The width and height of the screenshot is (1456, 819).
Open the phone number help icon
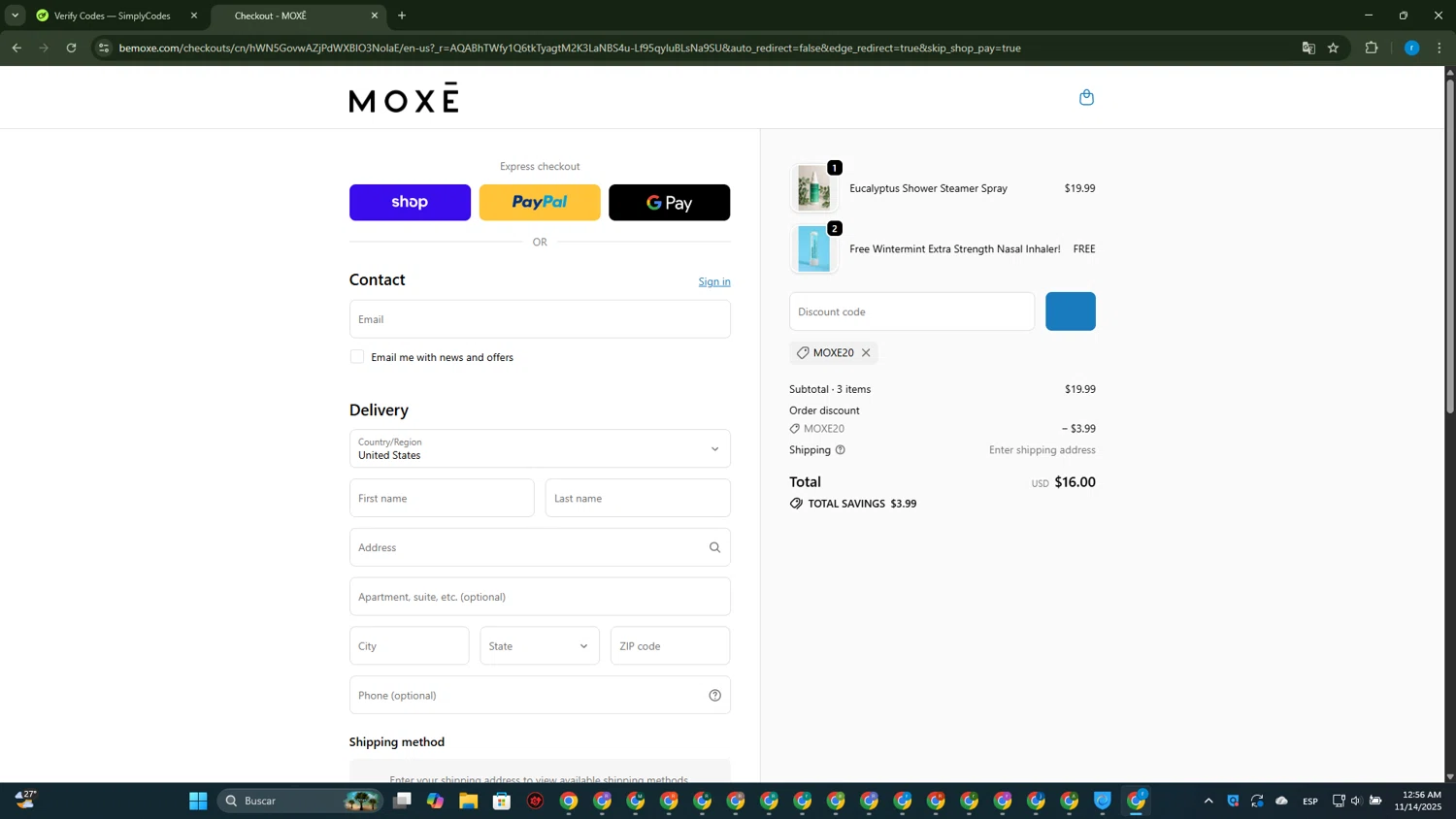point(714,695)
